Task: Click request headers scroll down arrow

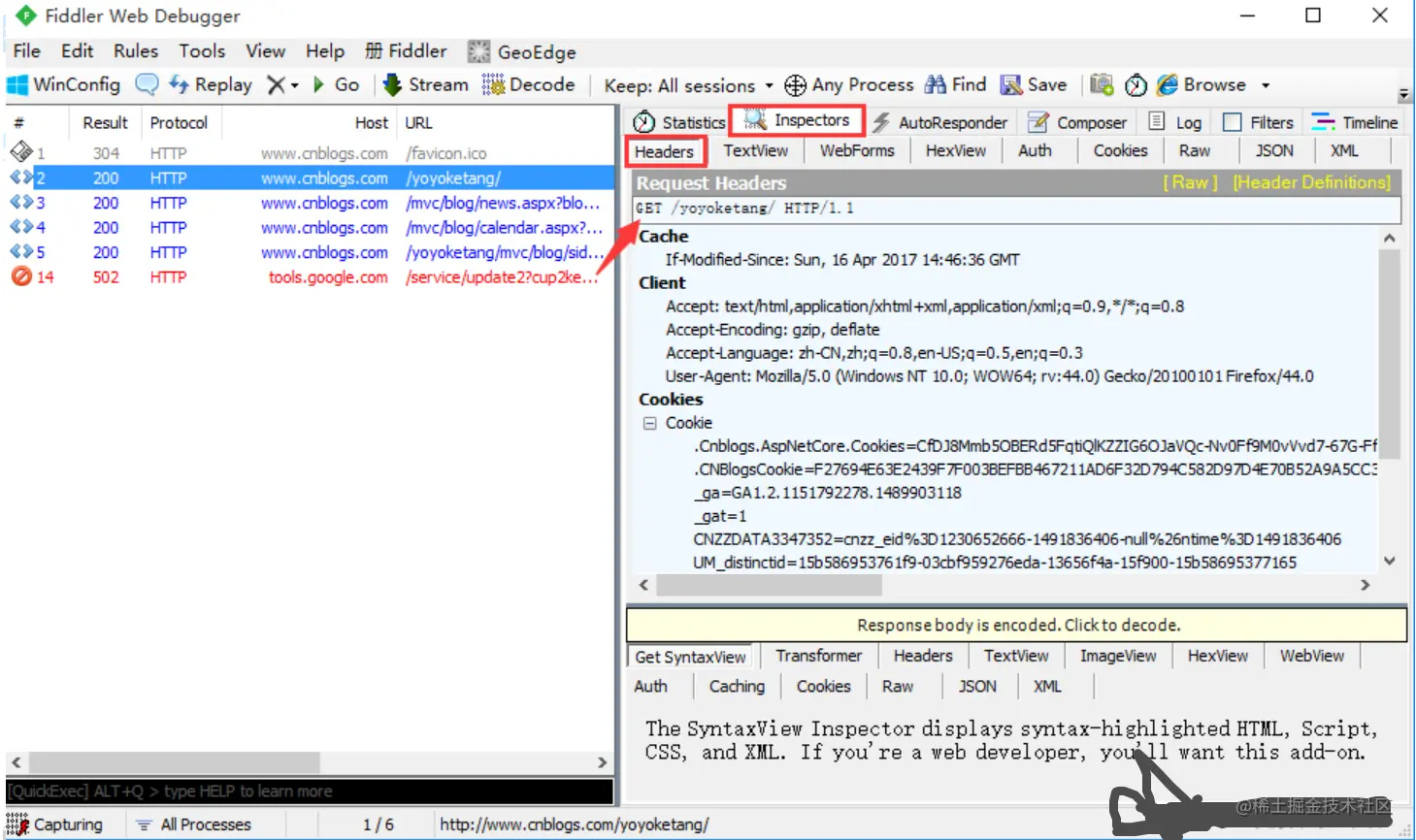Action: 1389,561
